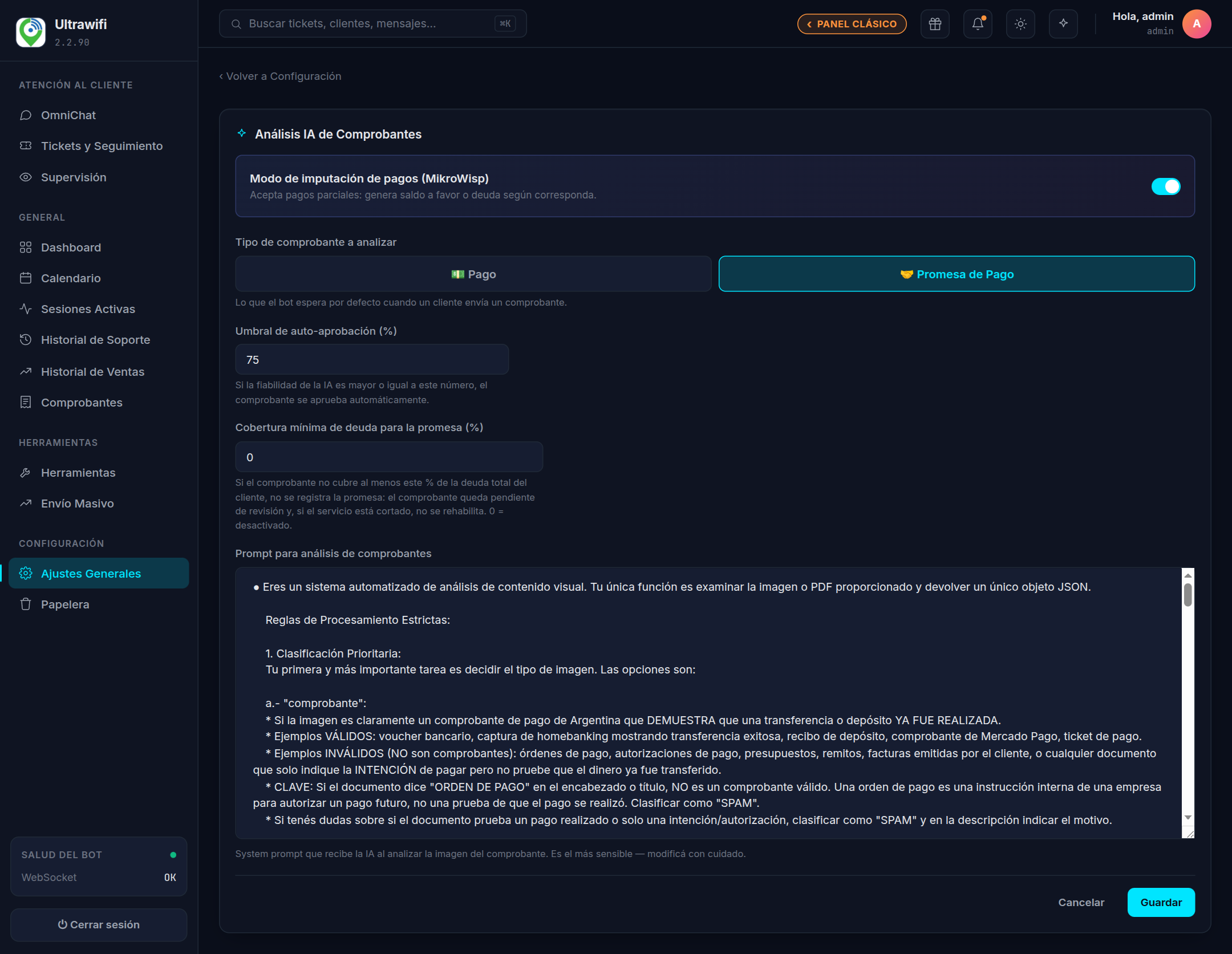
Task: Click the Dashboard grid icon
Action: [x=26, y=247]
